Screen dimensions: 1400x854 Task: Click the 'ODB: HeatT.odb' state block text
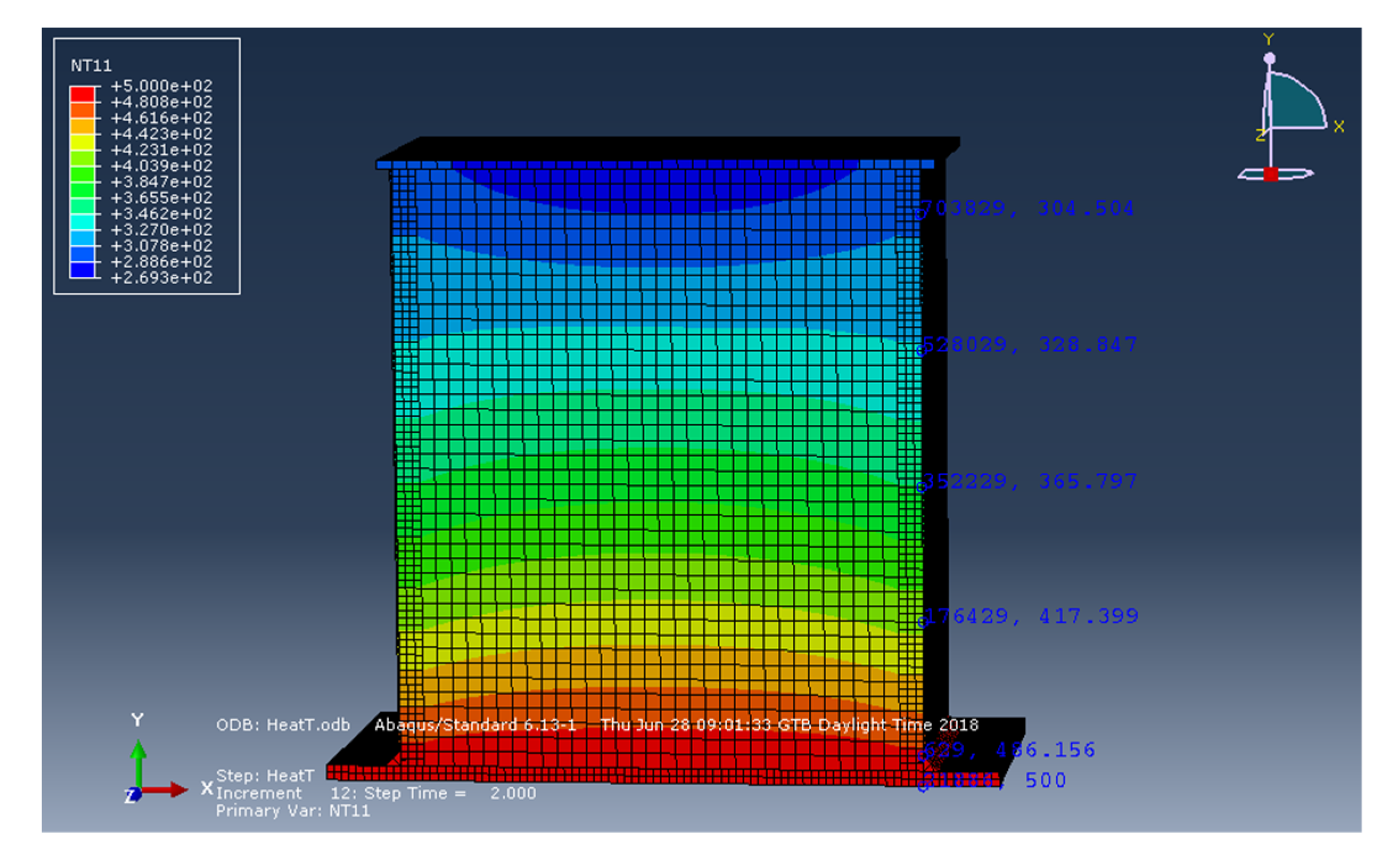283,725
